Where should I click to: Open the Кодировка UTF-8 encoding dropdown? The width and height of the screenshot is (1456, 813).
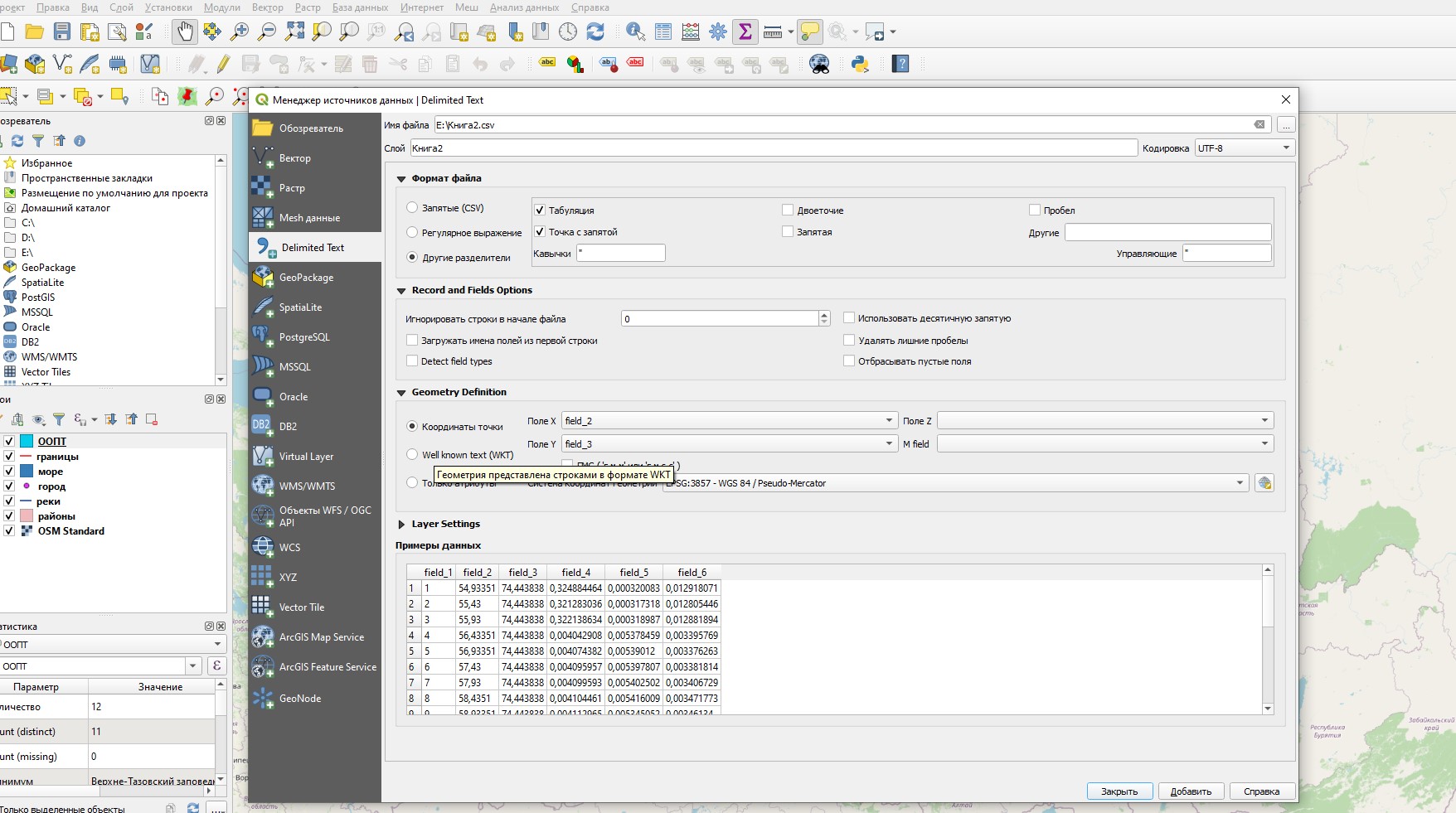[x=1244, y=148]
